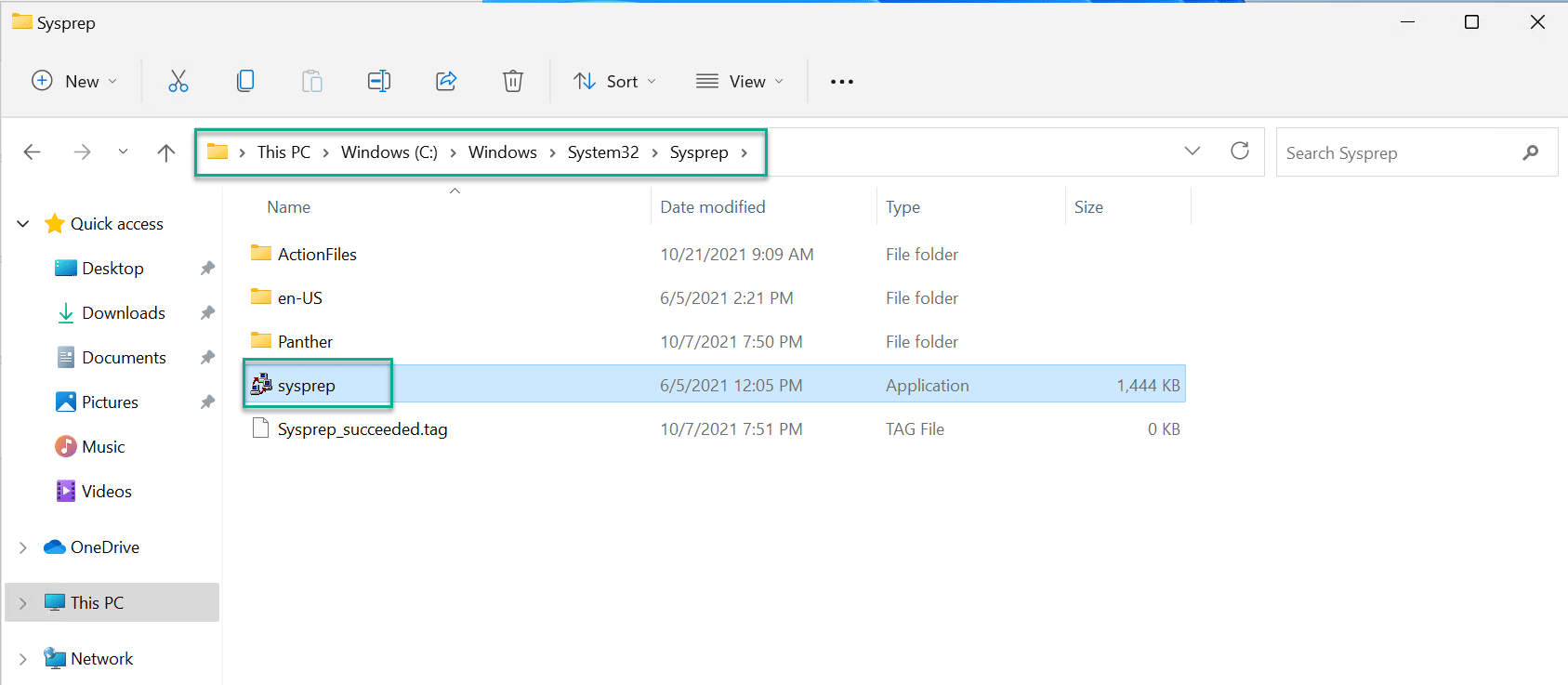Open Desktop in Quick access
Screen dimensions: 1568x685
(x=112, y=269)
